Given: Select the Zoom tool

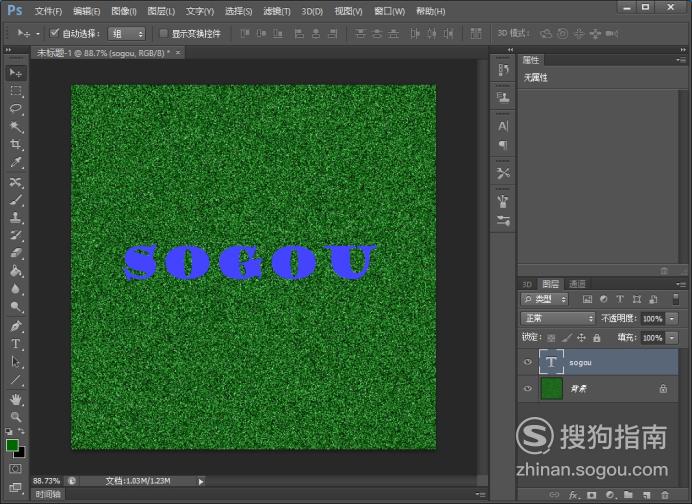Looking at the screenshot, I should coord(16,417).
